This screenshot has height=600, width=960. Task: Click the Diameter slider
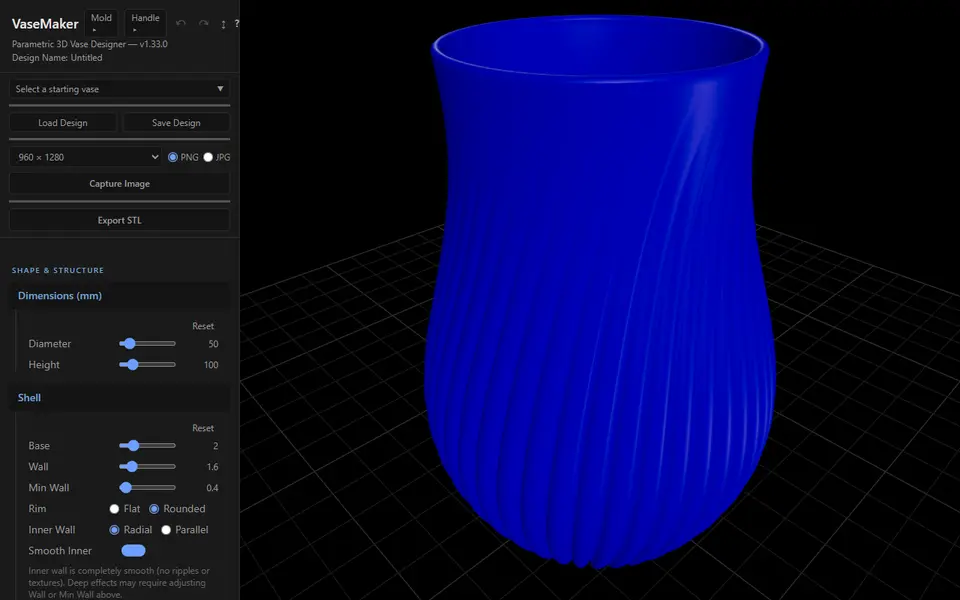(x=148, y=344)
